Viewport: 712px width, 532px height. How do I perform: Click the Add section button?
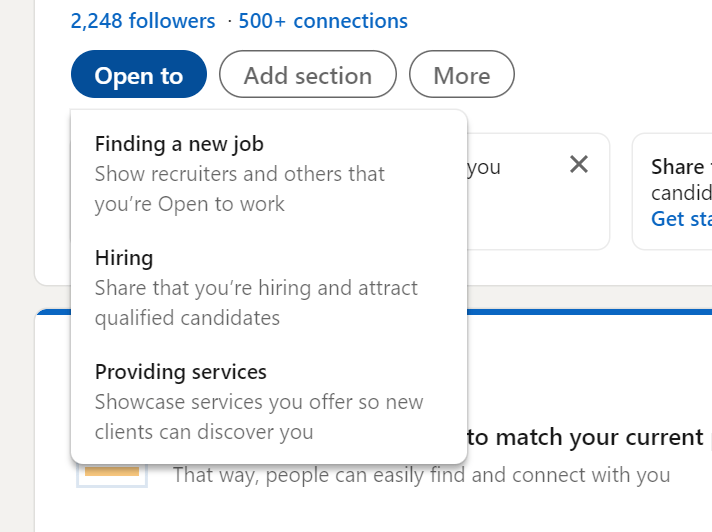tap(308, 76)
